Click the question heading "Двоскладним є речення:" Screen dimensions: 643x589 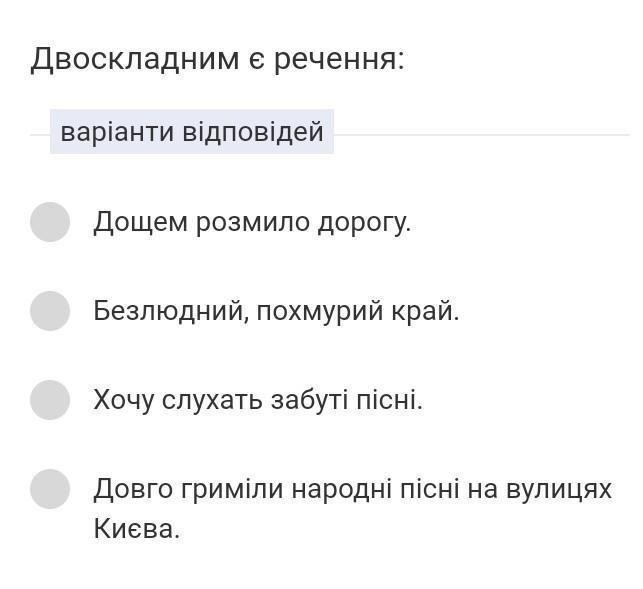coord(217,59)
